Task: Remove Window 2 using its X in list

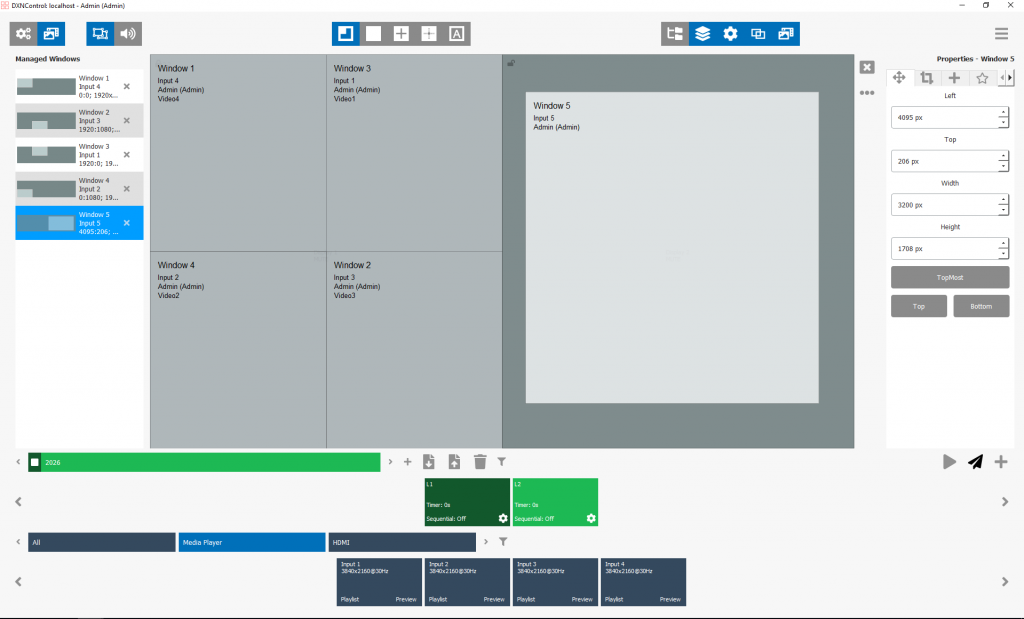Action: tap(126, 121)
